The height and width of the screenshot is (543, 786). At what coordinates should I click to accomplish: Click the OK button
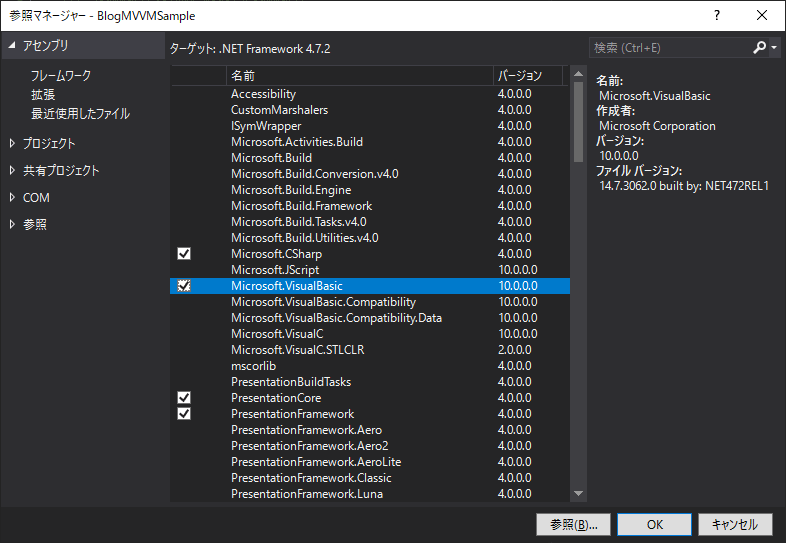[655, 524]
